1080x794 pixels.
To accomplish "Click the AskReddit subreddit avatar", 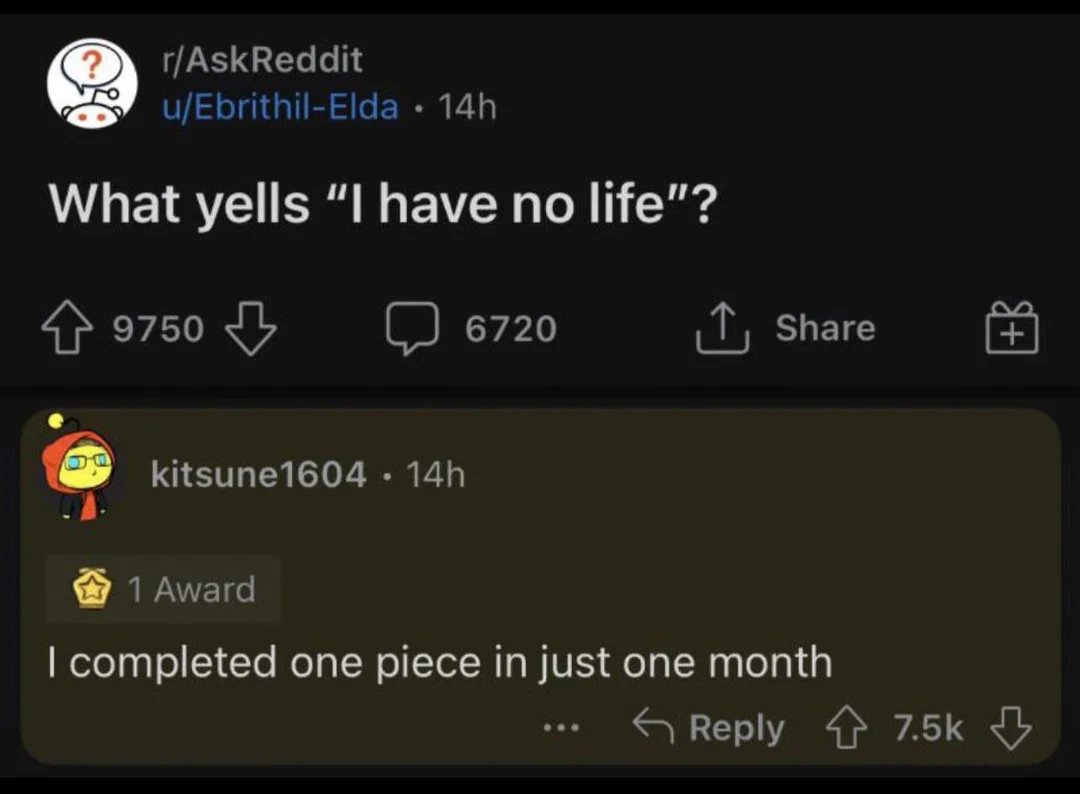I will pyautogui.click(x=92, y=84).
